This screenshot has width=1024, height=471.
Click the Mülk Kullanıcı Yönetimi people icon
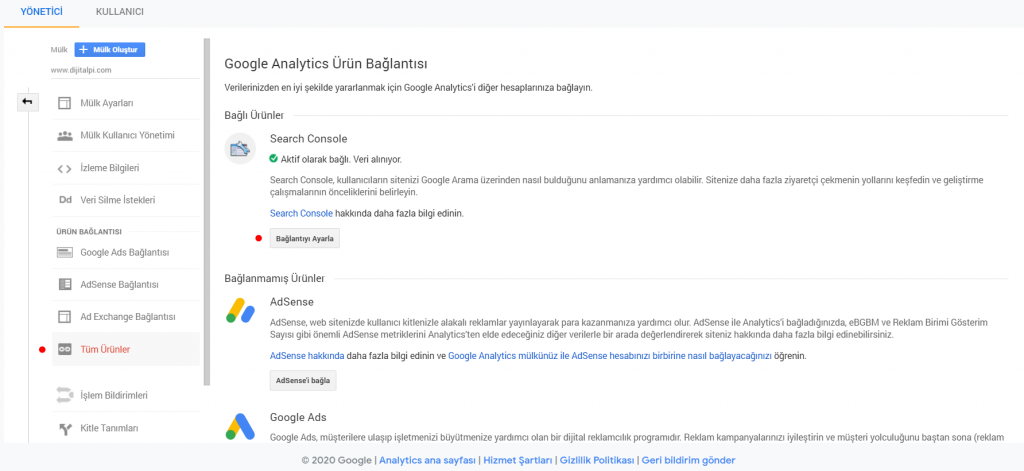click(x=64, y=136)
